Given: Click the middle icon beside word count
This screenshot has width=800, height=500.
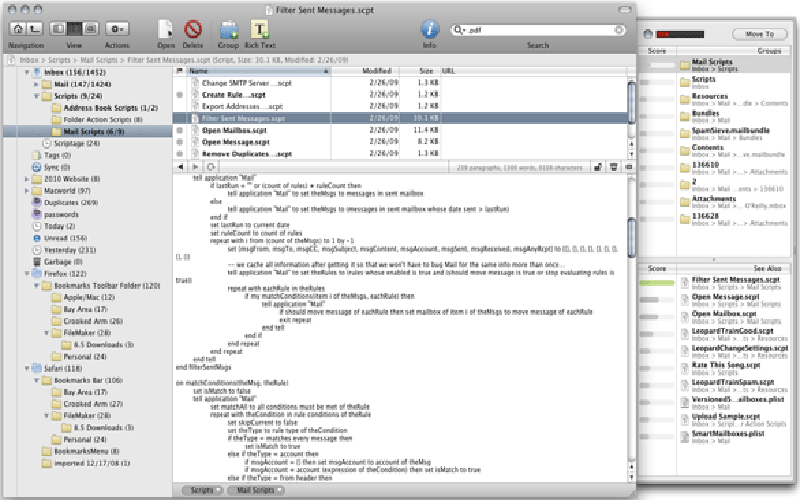Looking at the screenshot, I should click(613, 167).
